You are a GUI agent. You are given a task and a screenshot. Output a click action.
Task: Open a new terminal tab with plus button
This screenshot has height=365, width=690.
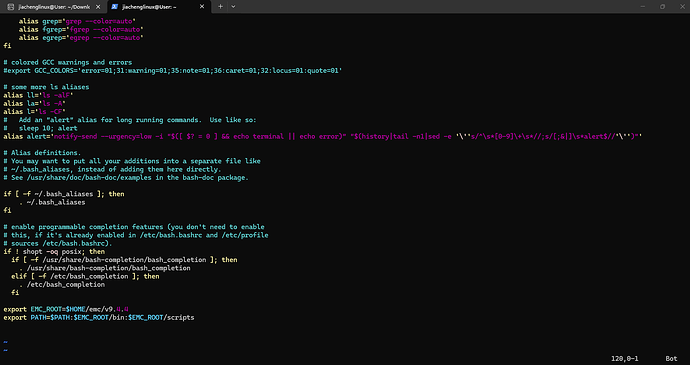tap(220, 7)
